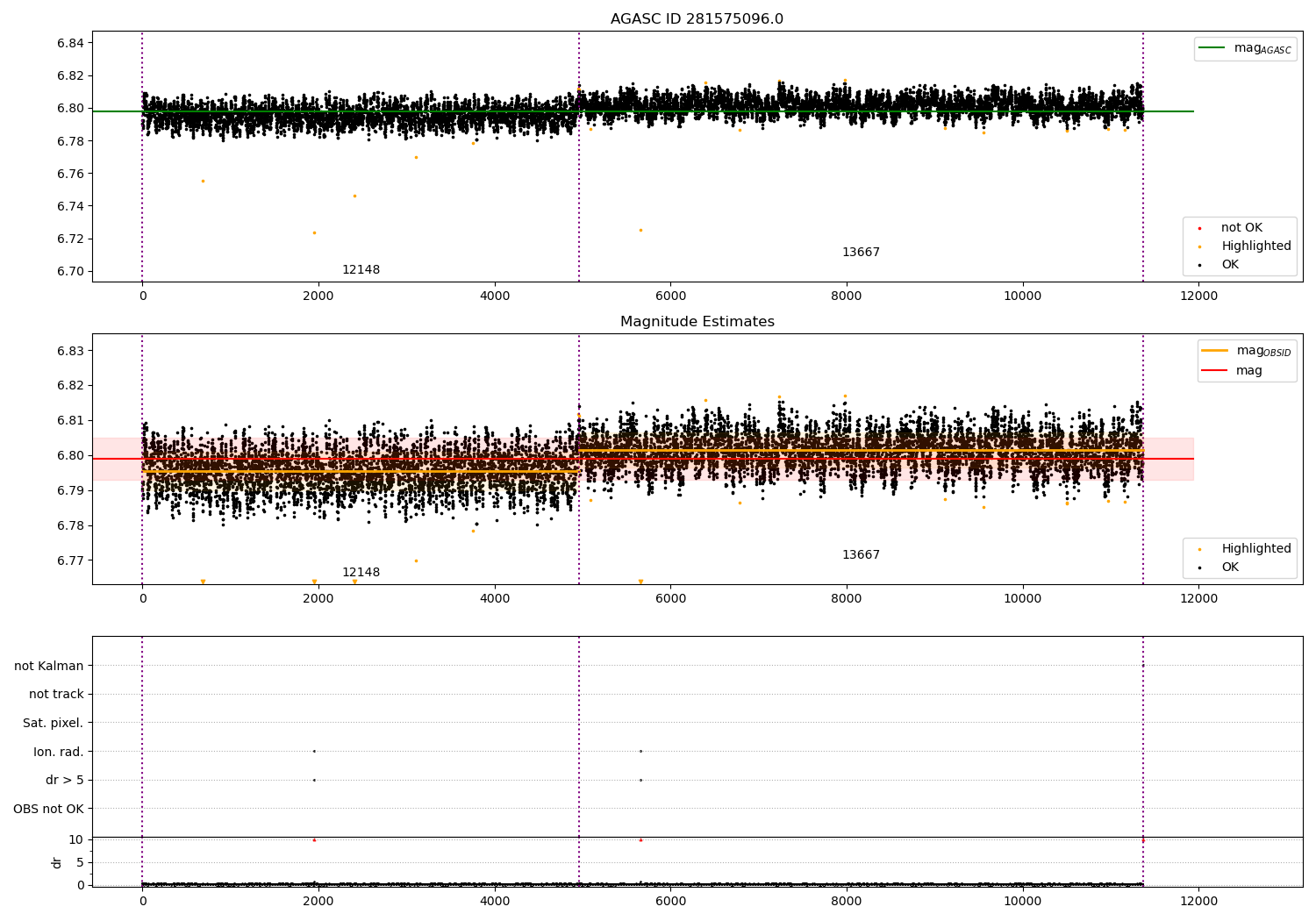Click the 6.79 y-axis tick label
The width and height of the screenshot is (1316, 921).
(x=69, y=491)
